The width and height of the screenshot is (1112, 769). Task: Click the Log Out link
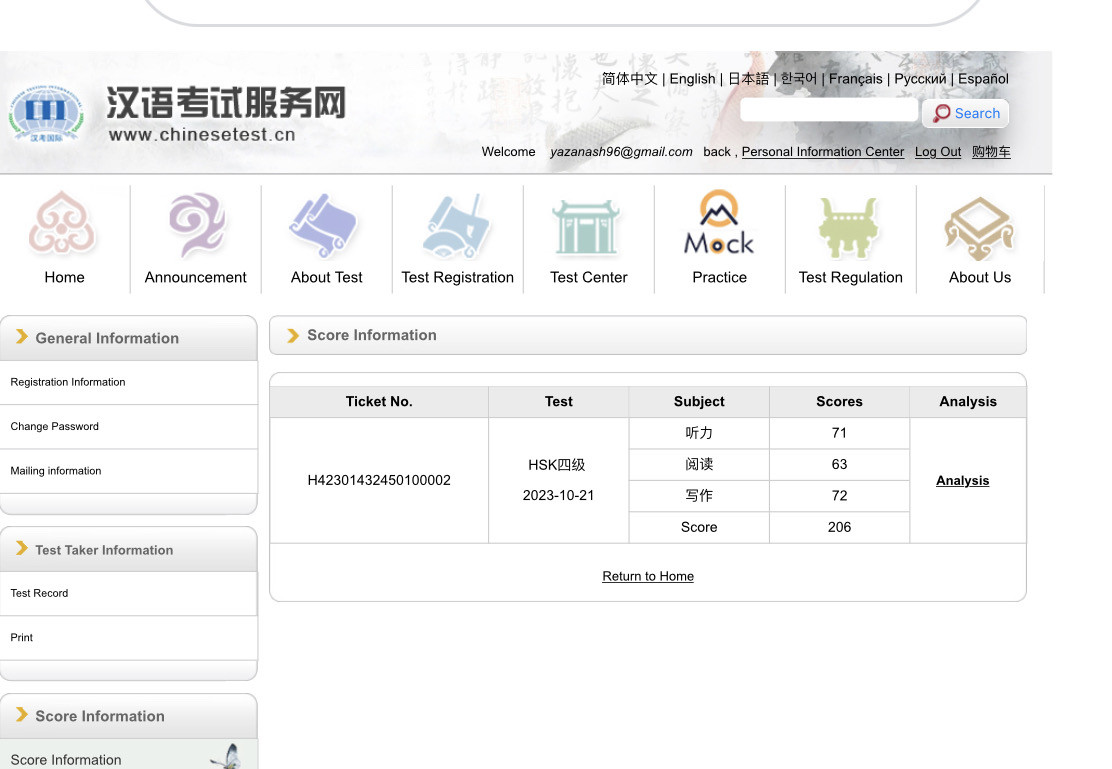pos(937,152)
